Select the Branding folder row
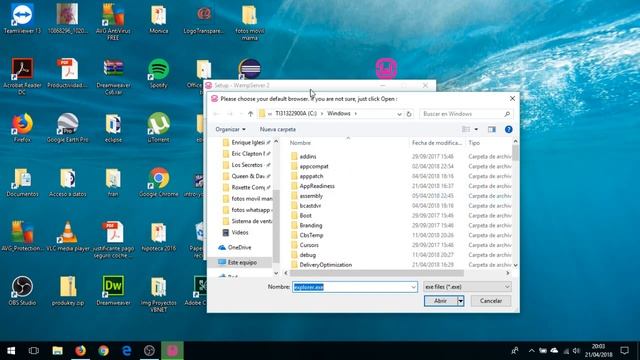This screenshot has width=640, height=360. click(x=311, y=225)
